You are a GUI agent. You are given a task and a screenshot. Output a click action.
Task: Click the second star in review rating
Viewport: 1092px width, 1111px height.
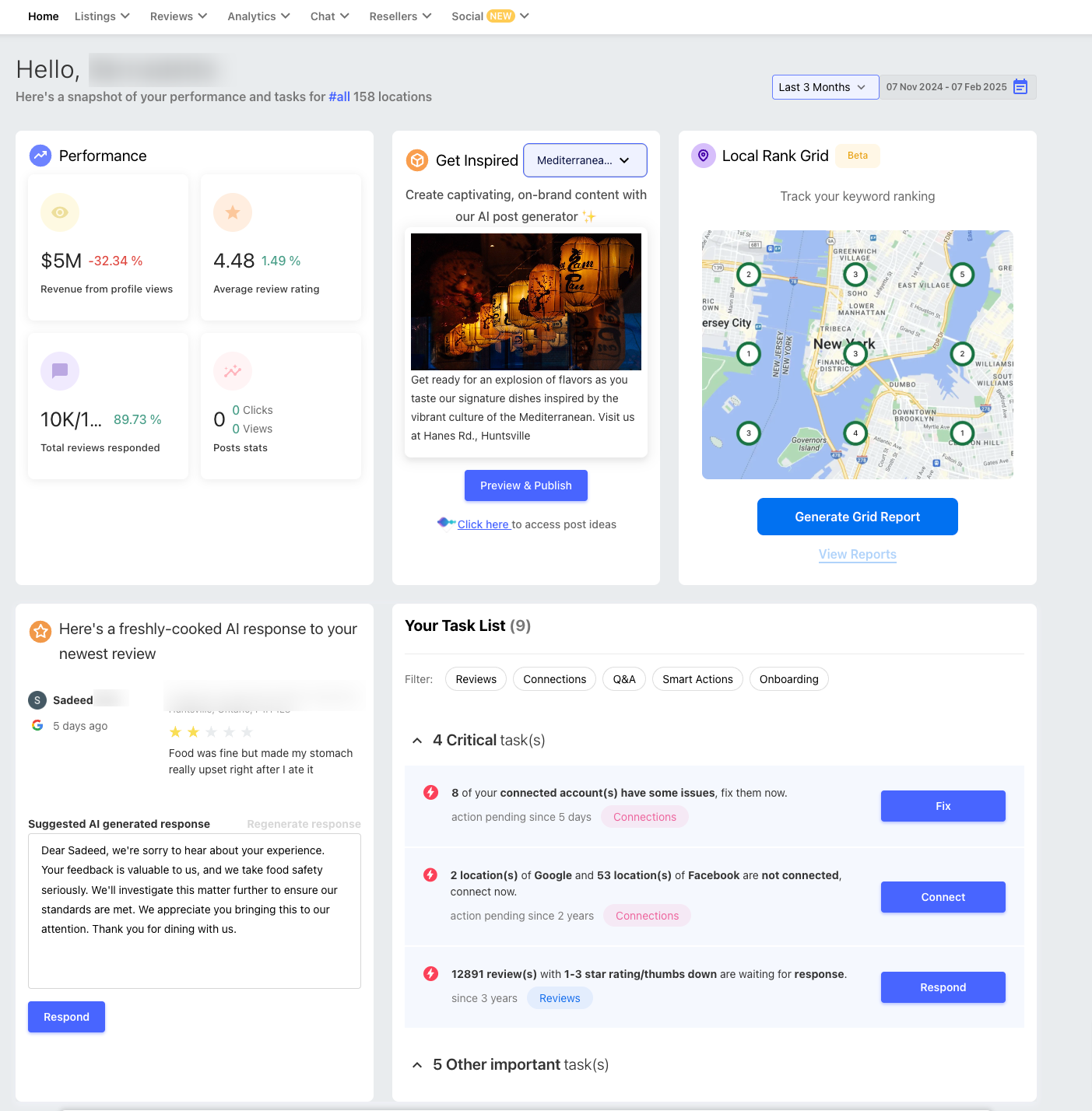[x=193, y=732]
